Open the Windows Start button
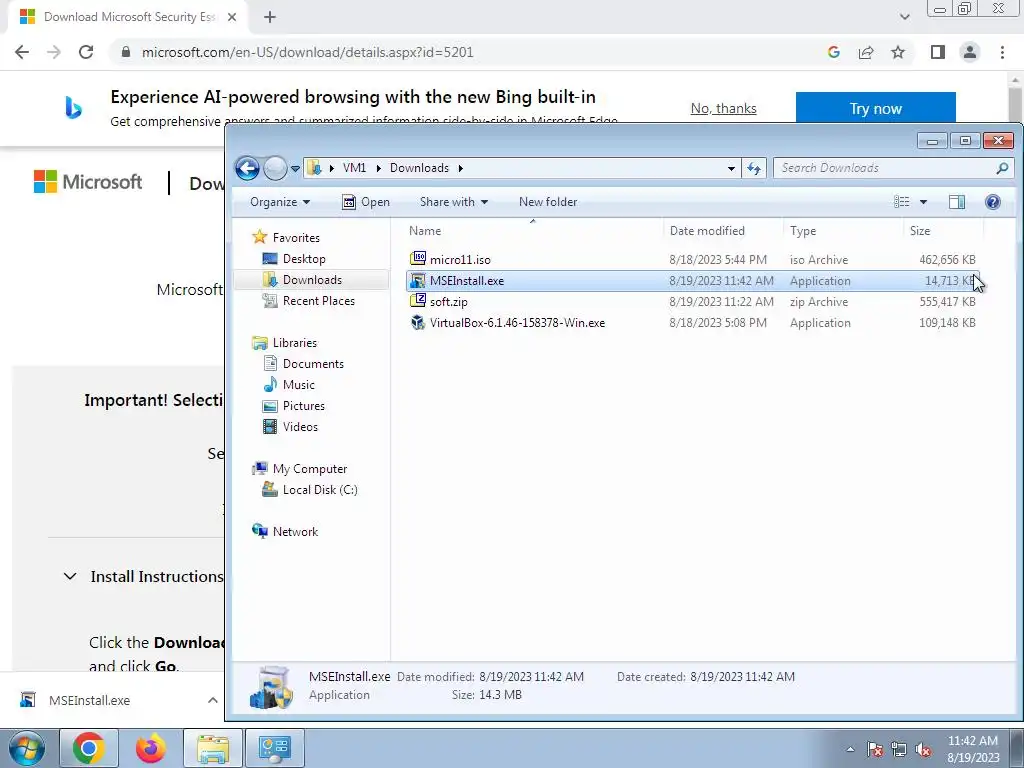This screenshot has width=1024, height=768. [27, 748]
